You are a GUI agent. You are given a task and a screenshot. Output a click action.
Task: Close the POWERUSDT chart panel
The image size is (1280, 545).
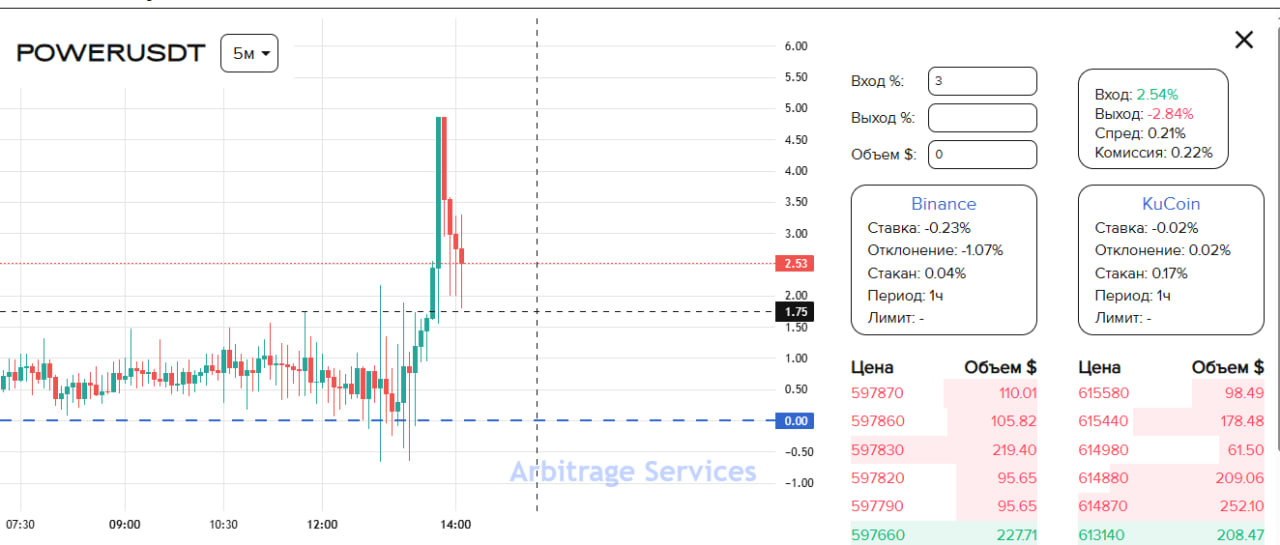[1243, 40]
